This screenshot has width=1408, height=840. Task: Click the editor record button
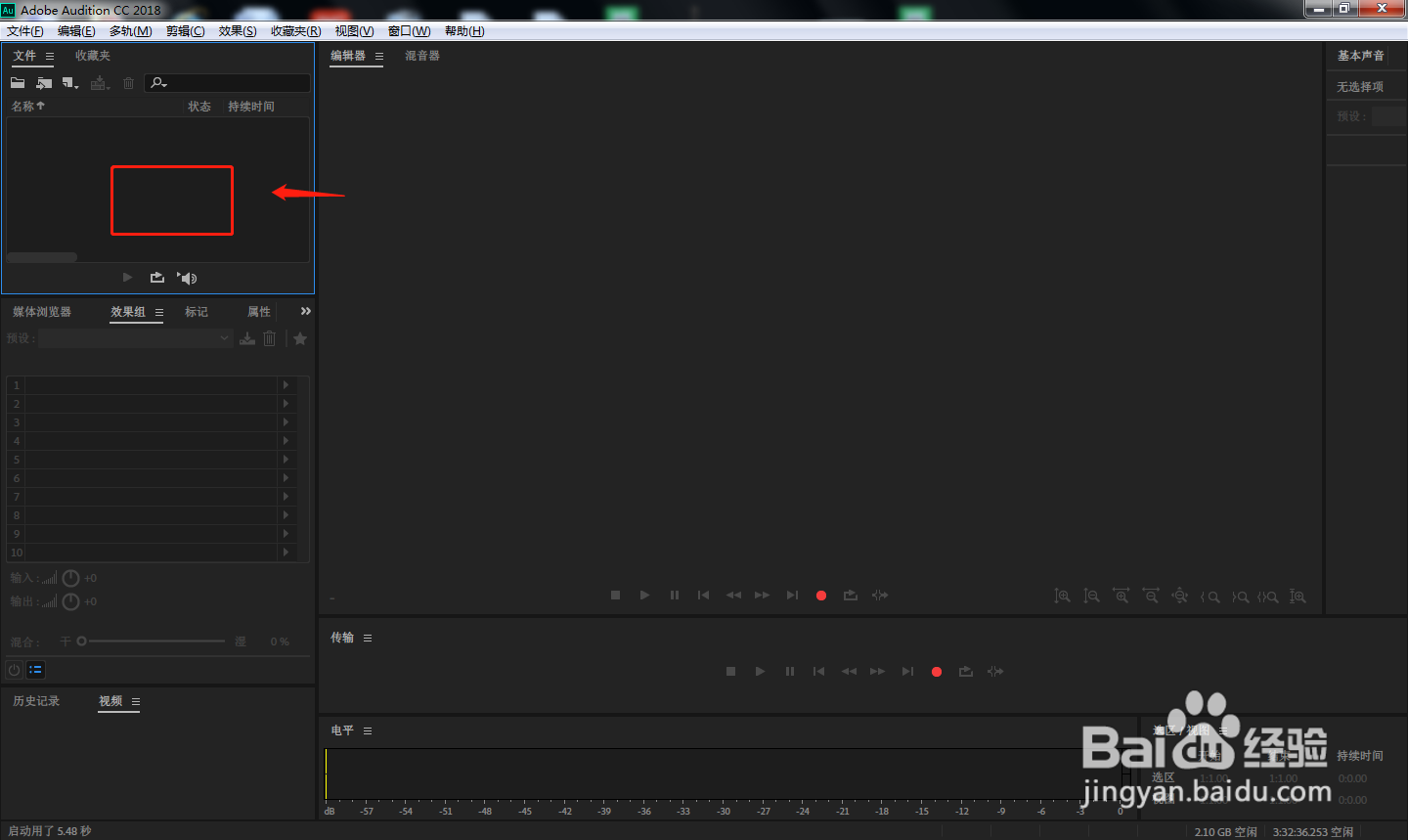coord(821,596)
